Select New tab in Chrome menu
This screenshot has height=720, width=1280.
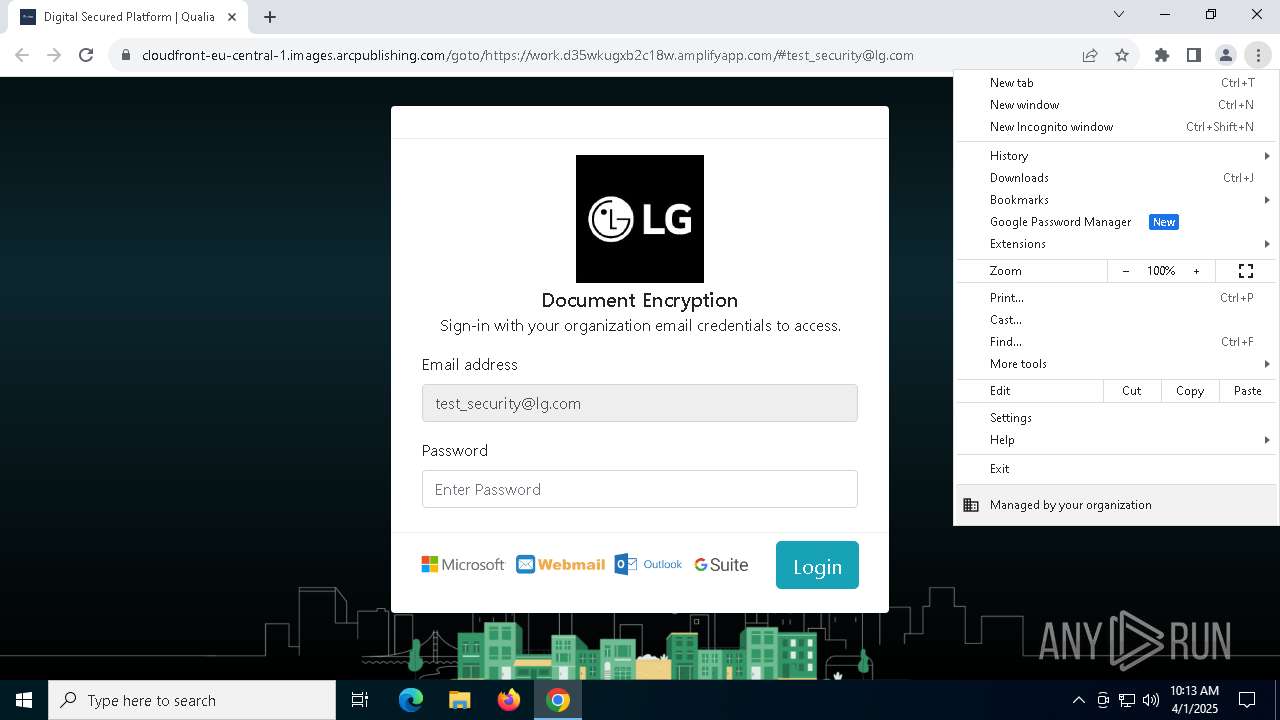tap(1117, 83)
